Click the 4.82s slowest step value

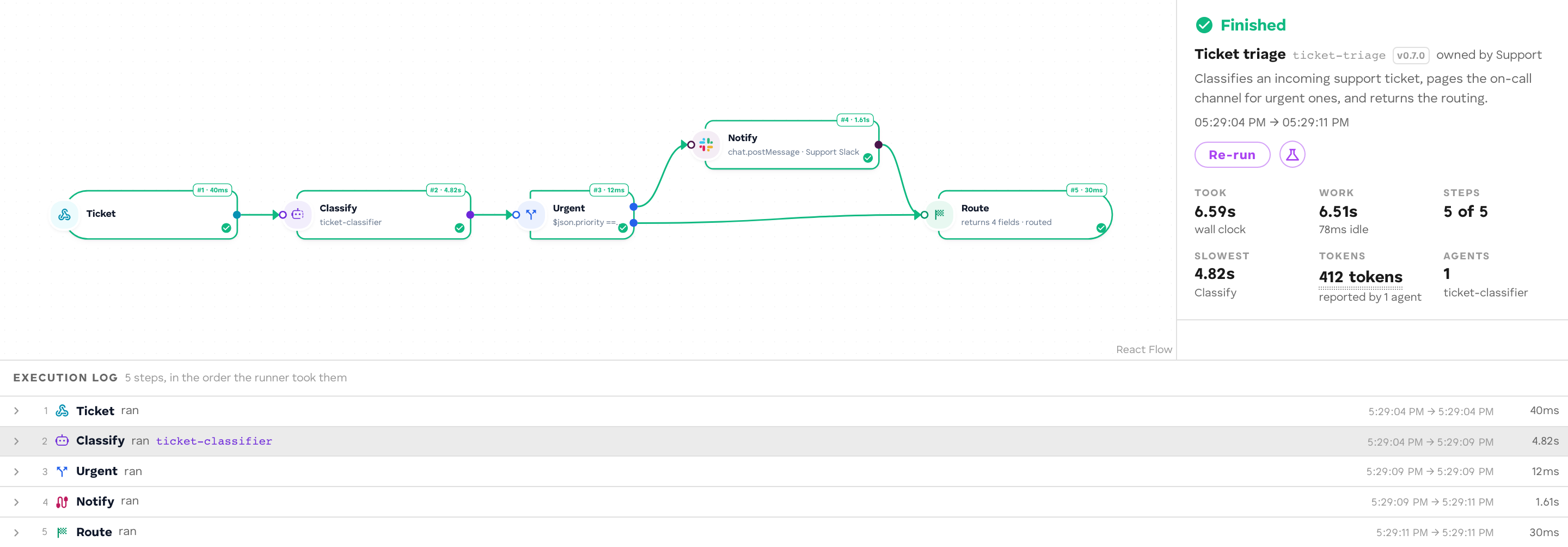coord(1214,273)
